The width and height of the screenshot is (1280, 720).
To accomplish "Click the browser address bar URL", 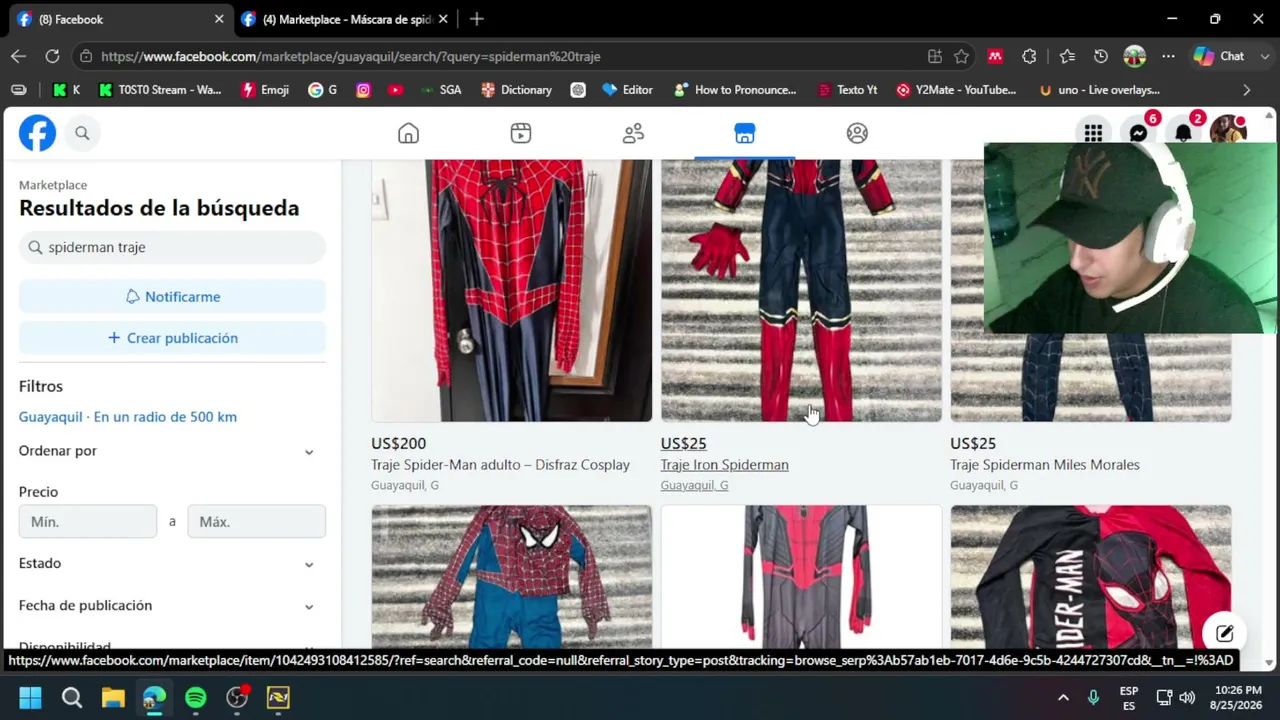I will click(x=350, y=57).
